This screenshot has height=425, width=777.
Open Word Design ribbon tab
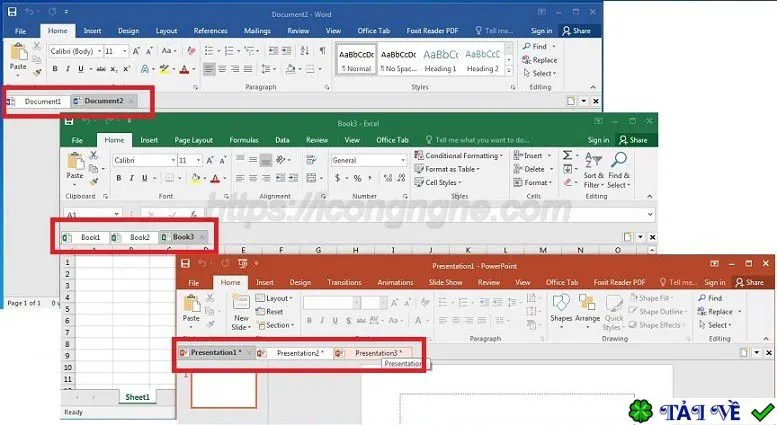(x=128, y=31)
